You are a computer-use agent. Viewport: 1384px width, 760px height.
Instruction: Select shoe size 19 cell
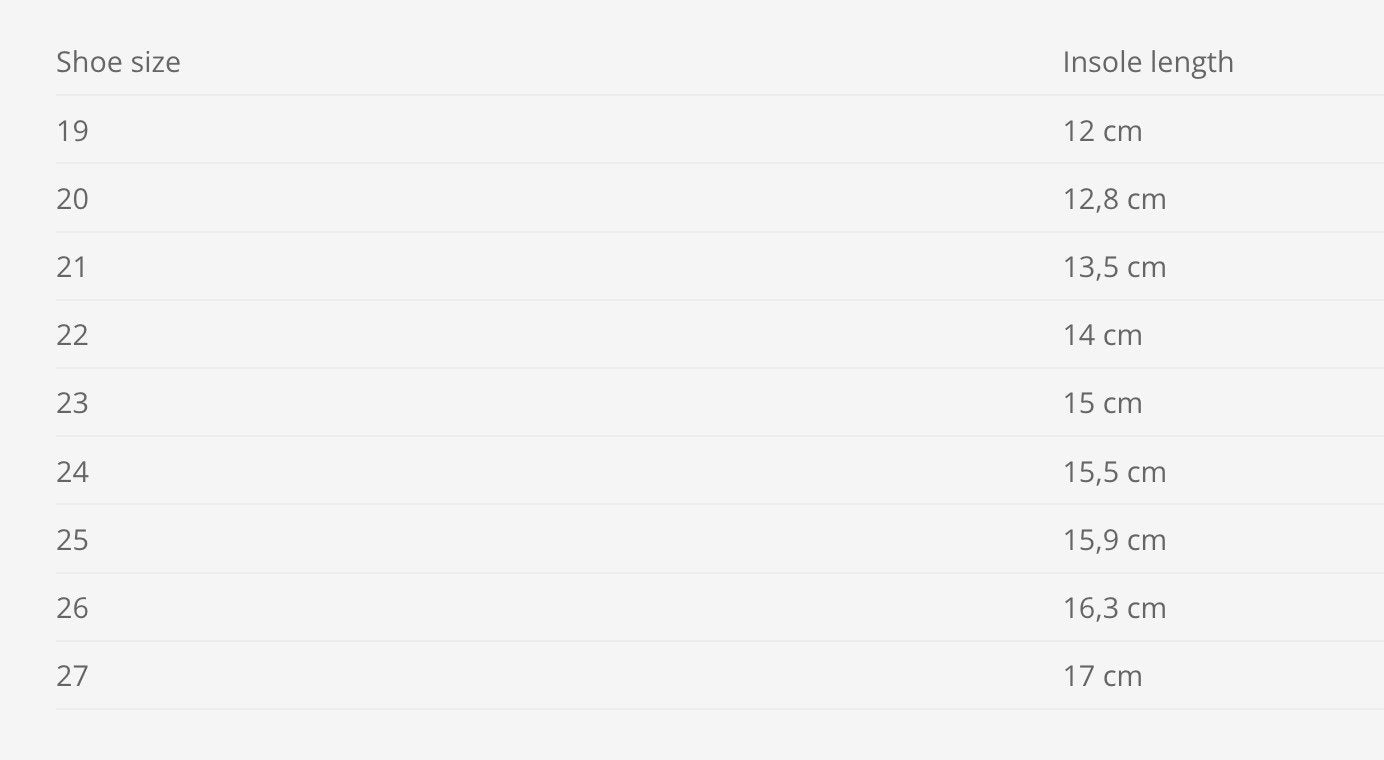click(x=72, y=131)
